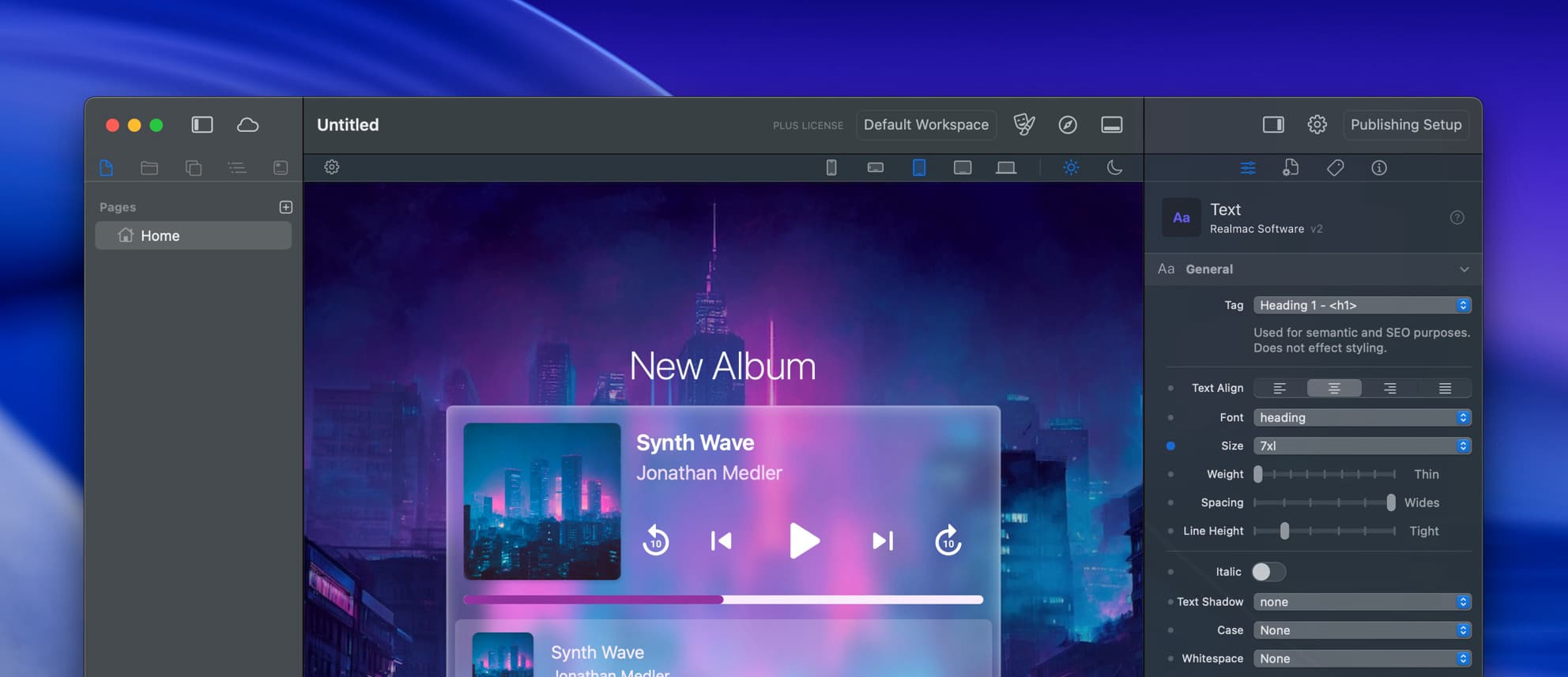Image resolution: width=1568 pixels, height=677 pixels.
Task: Click the Weight slider track
Action: tap(1325, 474)
